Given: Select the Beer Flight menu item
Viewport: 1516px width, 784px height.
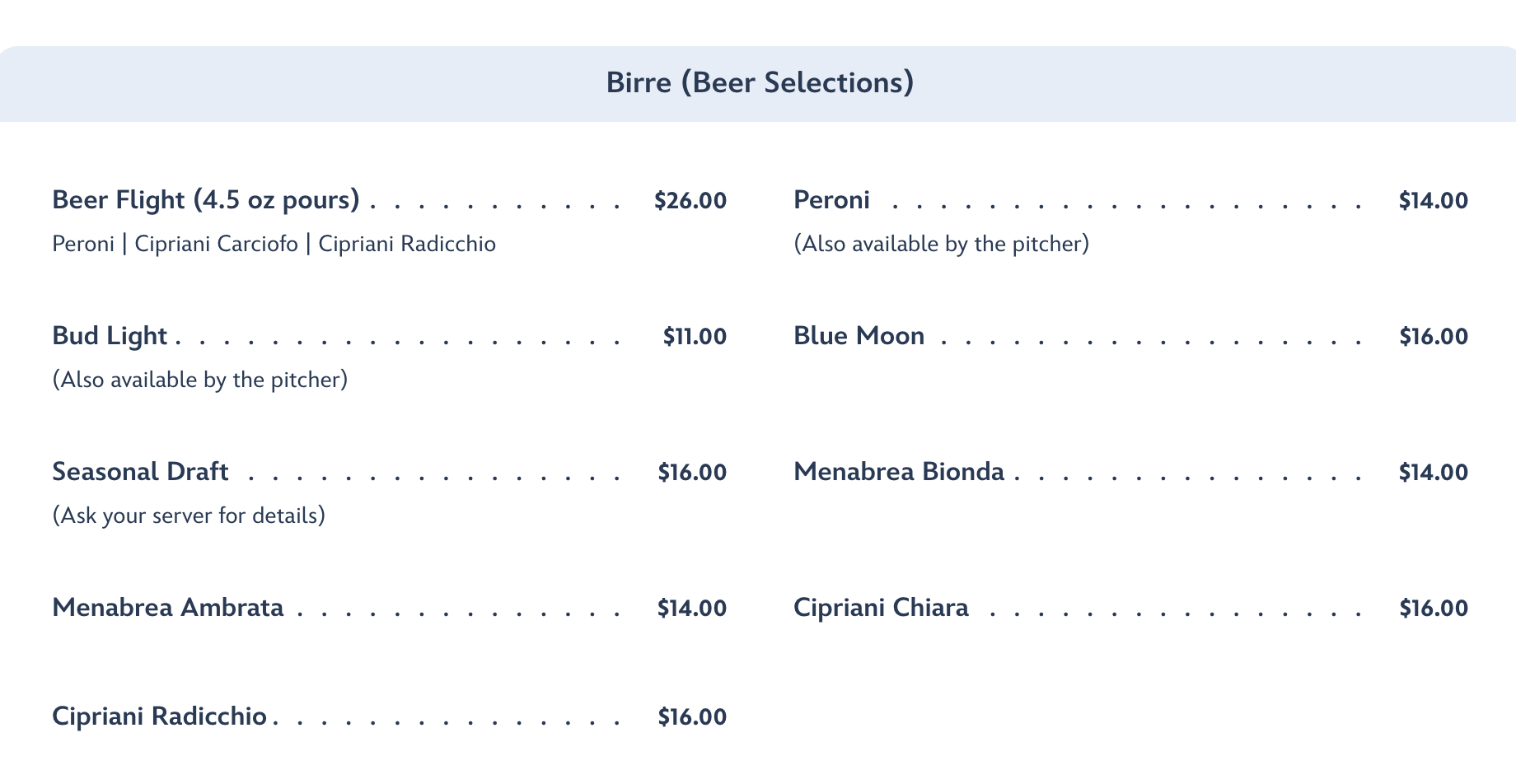Looking at the screenshot, I should point(205,200).
